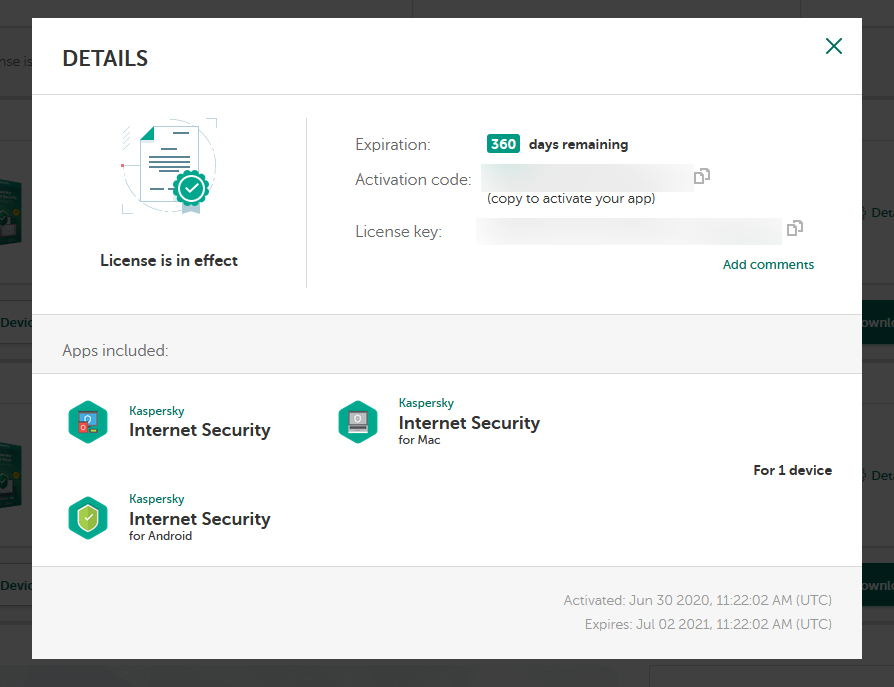Click the Activated Jun 30 2020 timestamp
The height and width of the screenshot is (687, 894).
(697, 600)
